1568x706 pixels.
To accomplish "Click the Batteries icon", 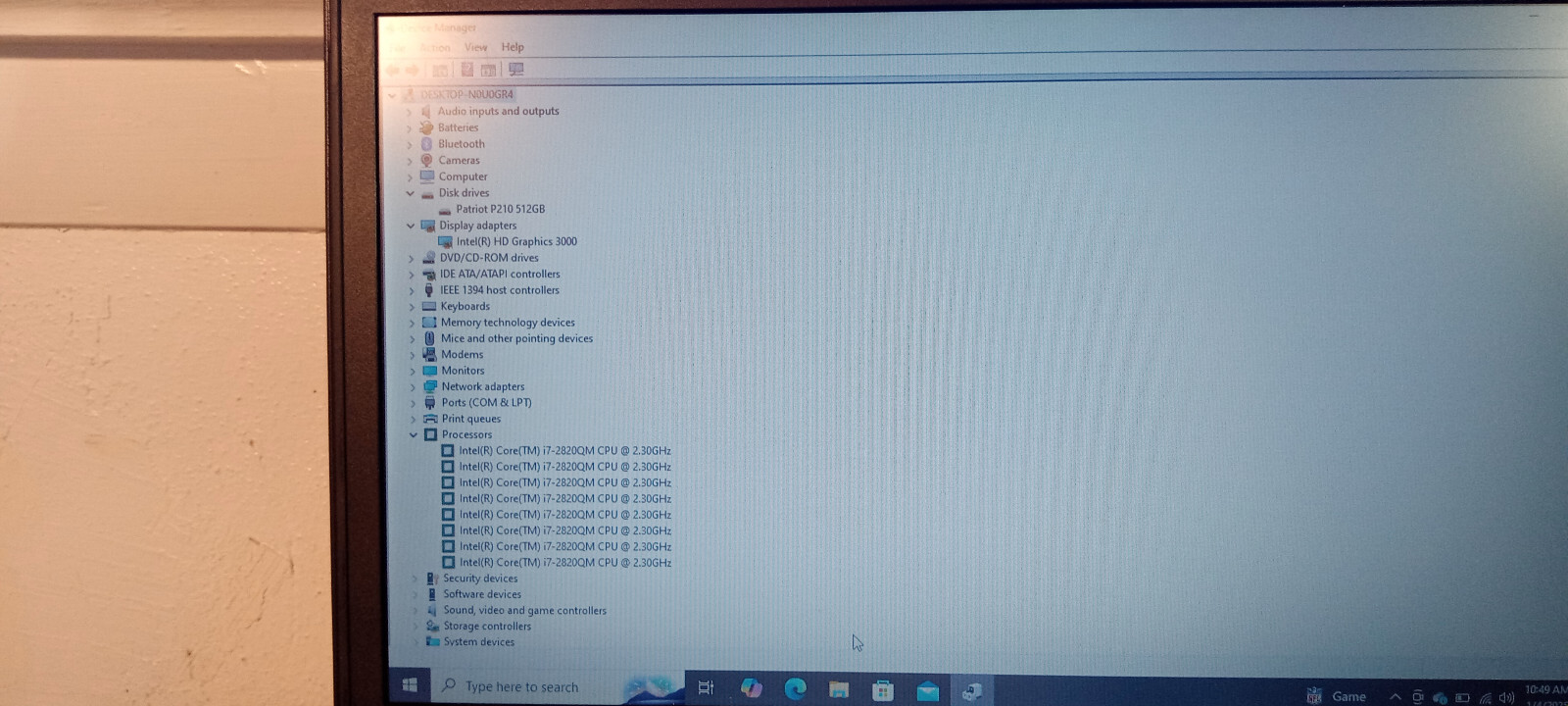I will click(x=426, y=127).
